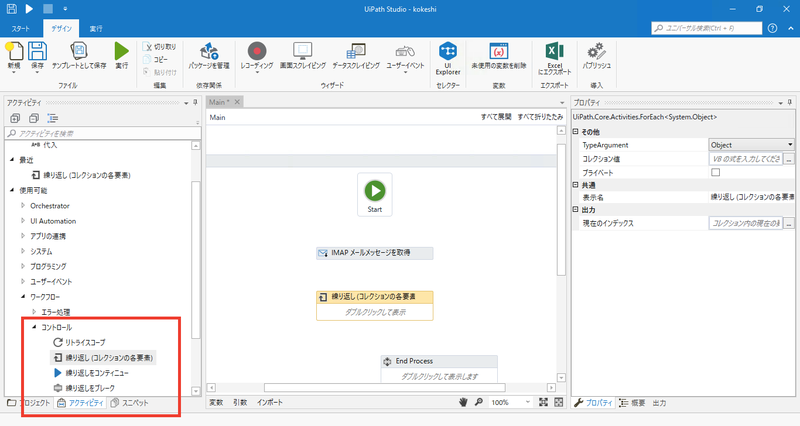Click the fit-to-screen icon in the designer footer
Viewport: 800px width, 426px height.
tap(543, 403)
